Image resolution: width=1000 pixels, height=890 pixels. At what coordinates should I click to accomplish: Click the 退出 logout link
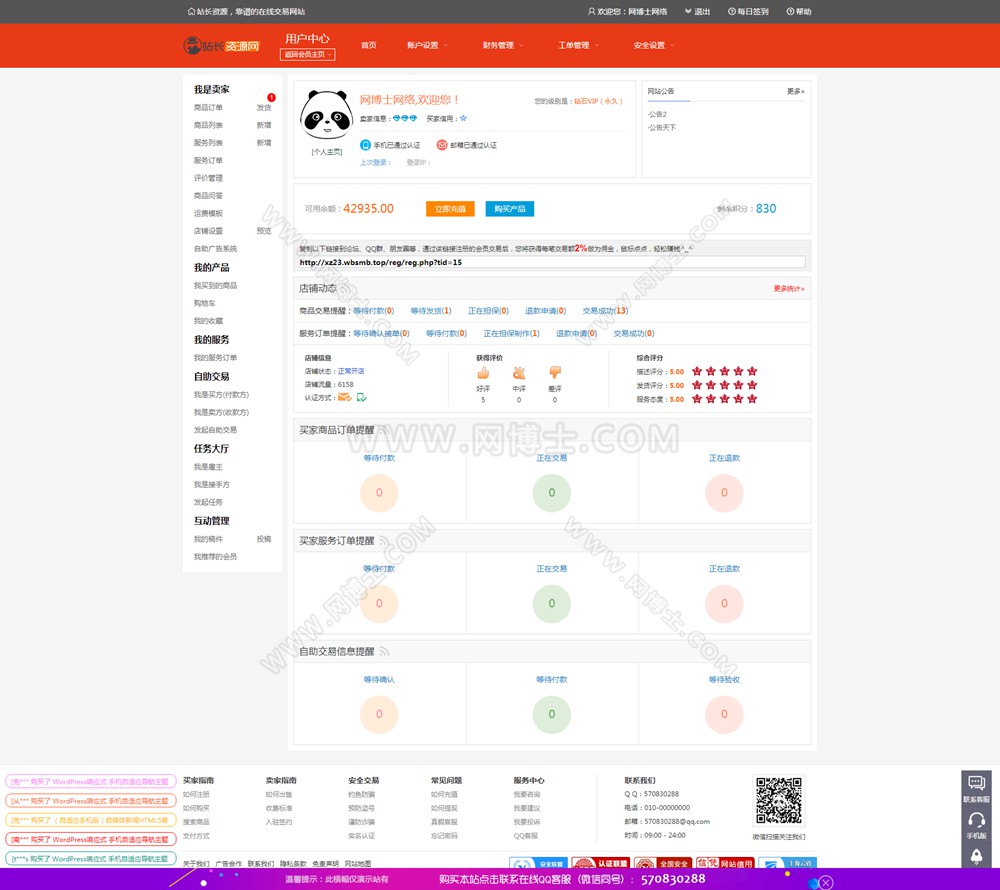[698, 11]
